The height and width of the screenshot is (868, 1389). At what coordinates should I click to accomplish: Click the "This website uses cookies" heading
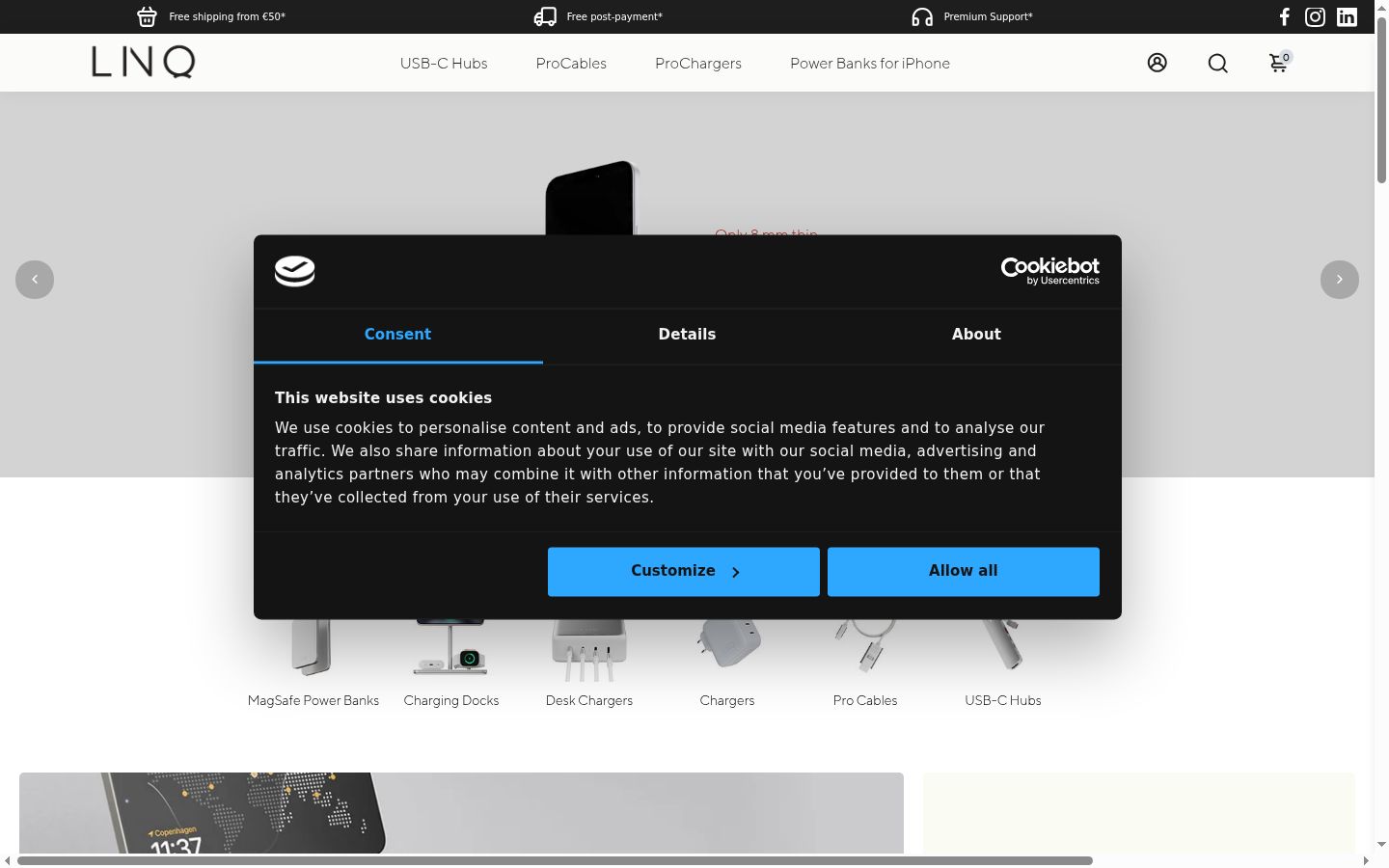[x=383, y=398]
